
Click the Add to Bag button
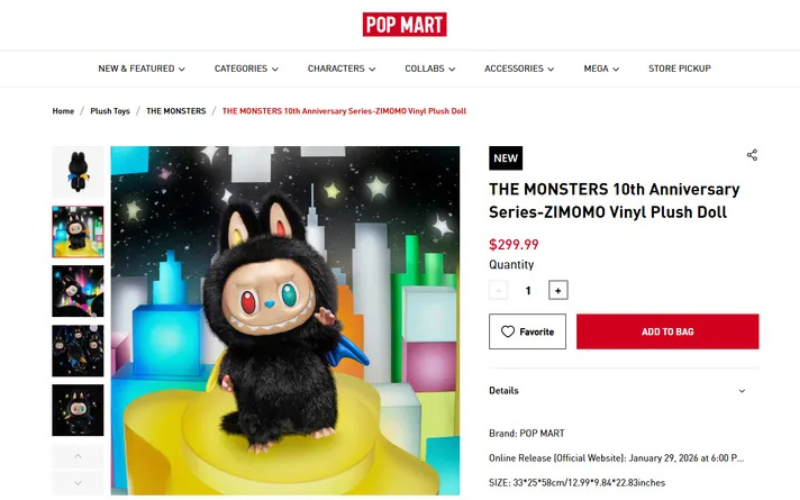click(667, 332)
